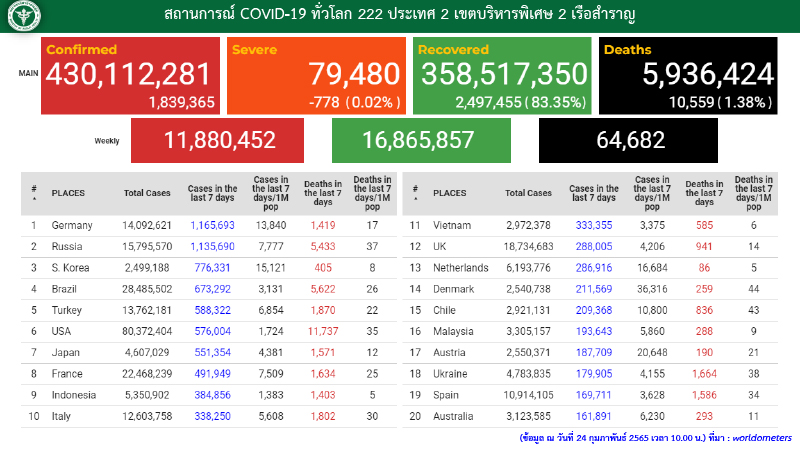This screenshot has height=450, width=800.
Task: Click Malaysia's 7-day cases 193,643
Action: [594, 332]
